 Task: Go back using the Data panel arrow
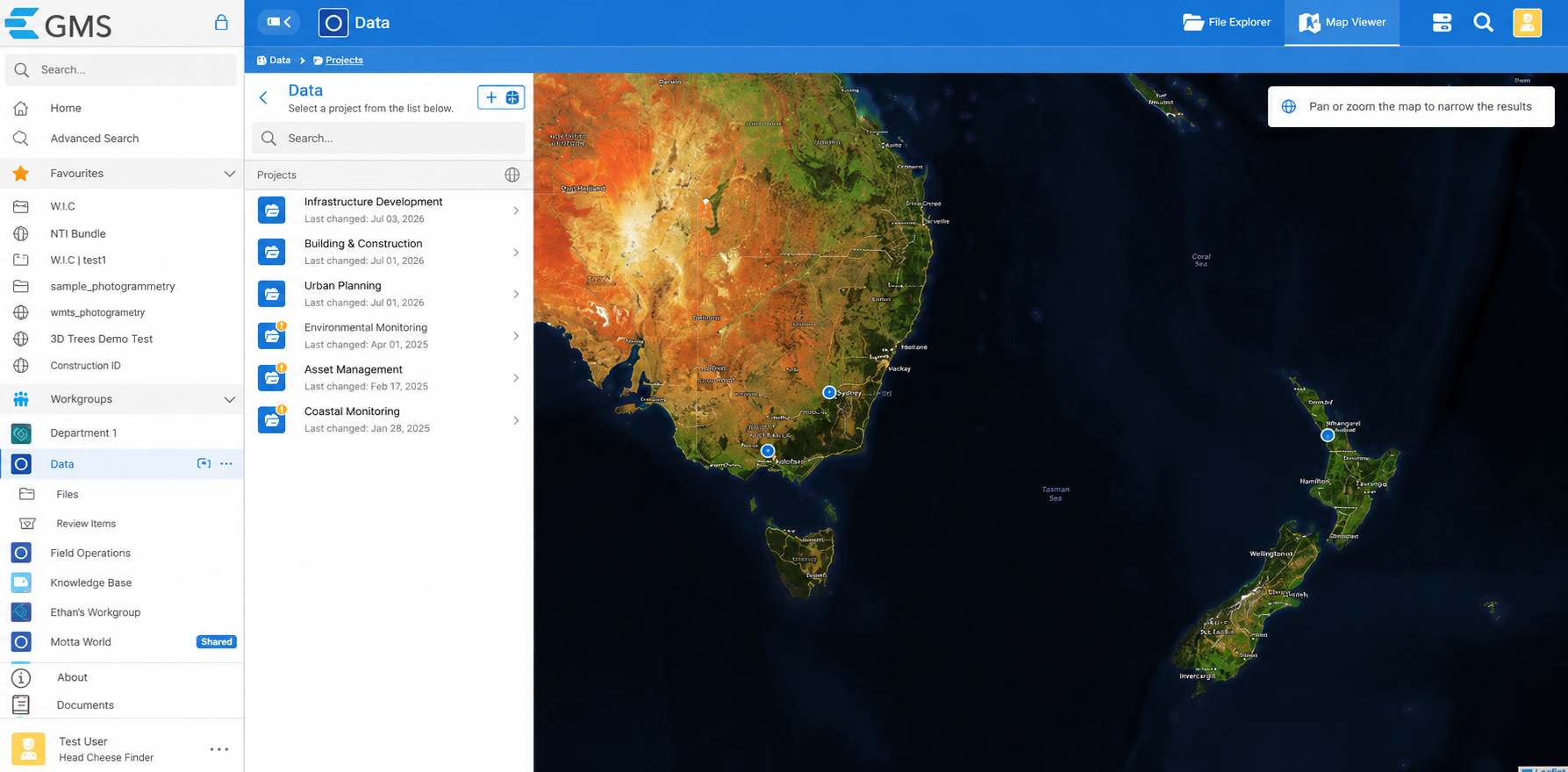(263, 97)
